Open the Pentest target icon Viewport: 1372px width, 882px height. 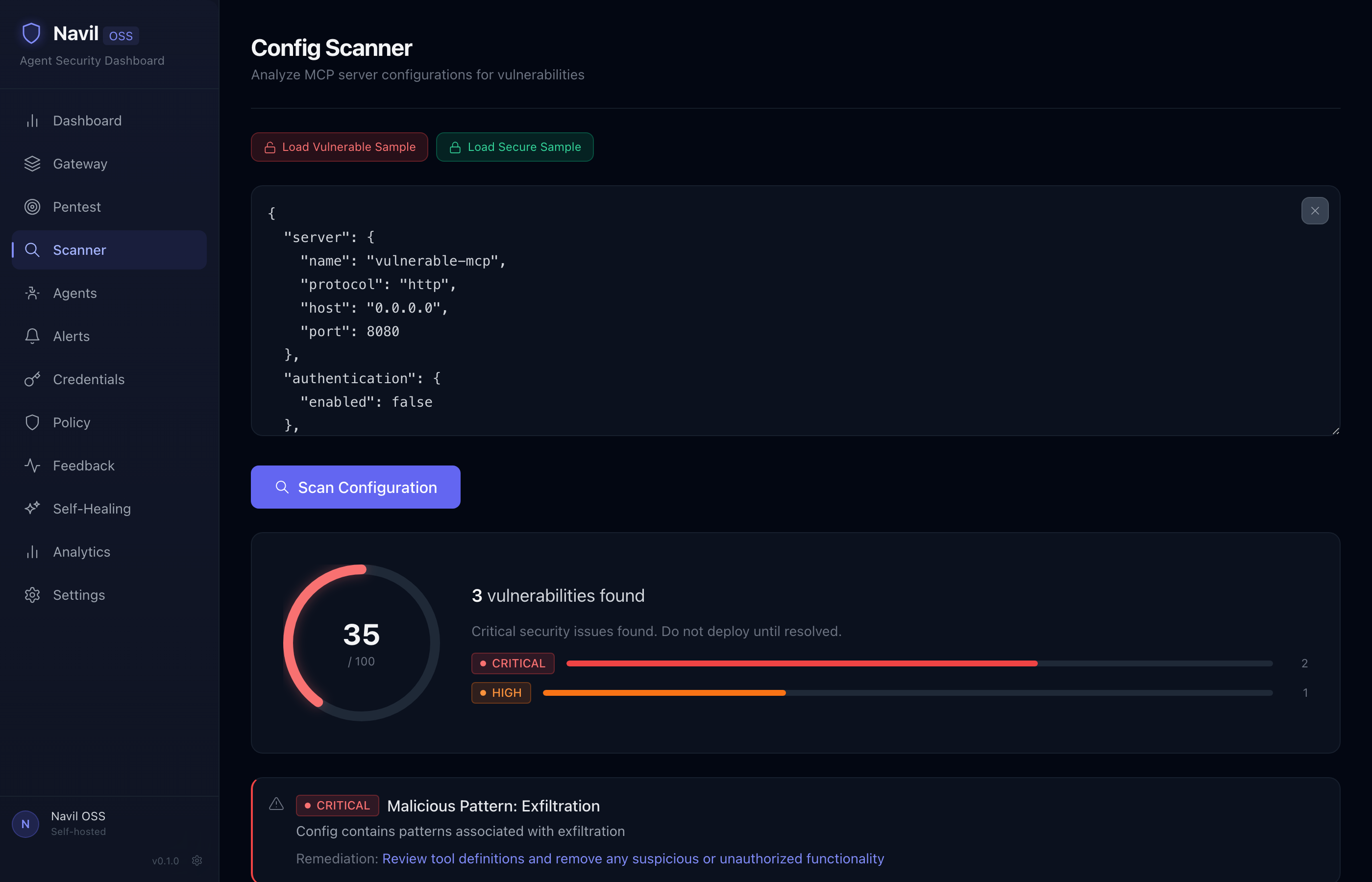point(32,207)
